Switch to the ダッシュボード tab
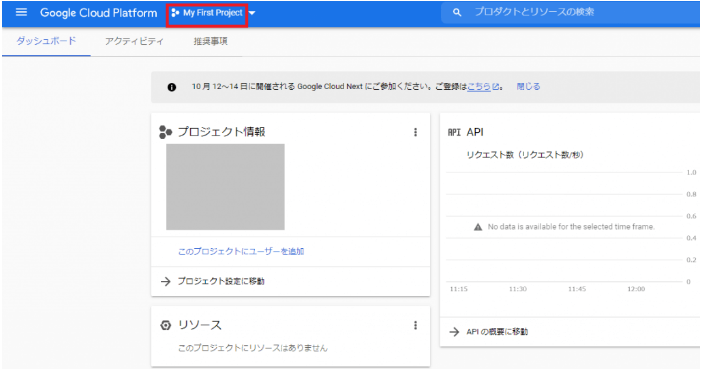 coord(46,41)
